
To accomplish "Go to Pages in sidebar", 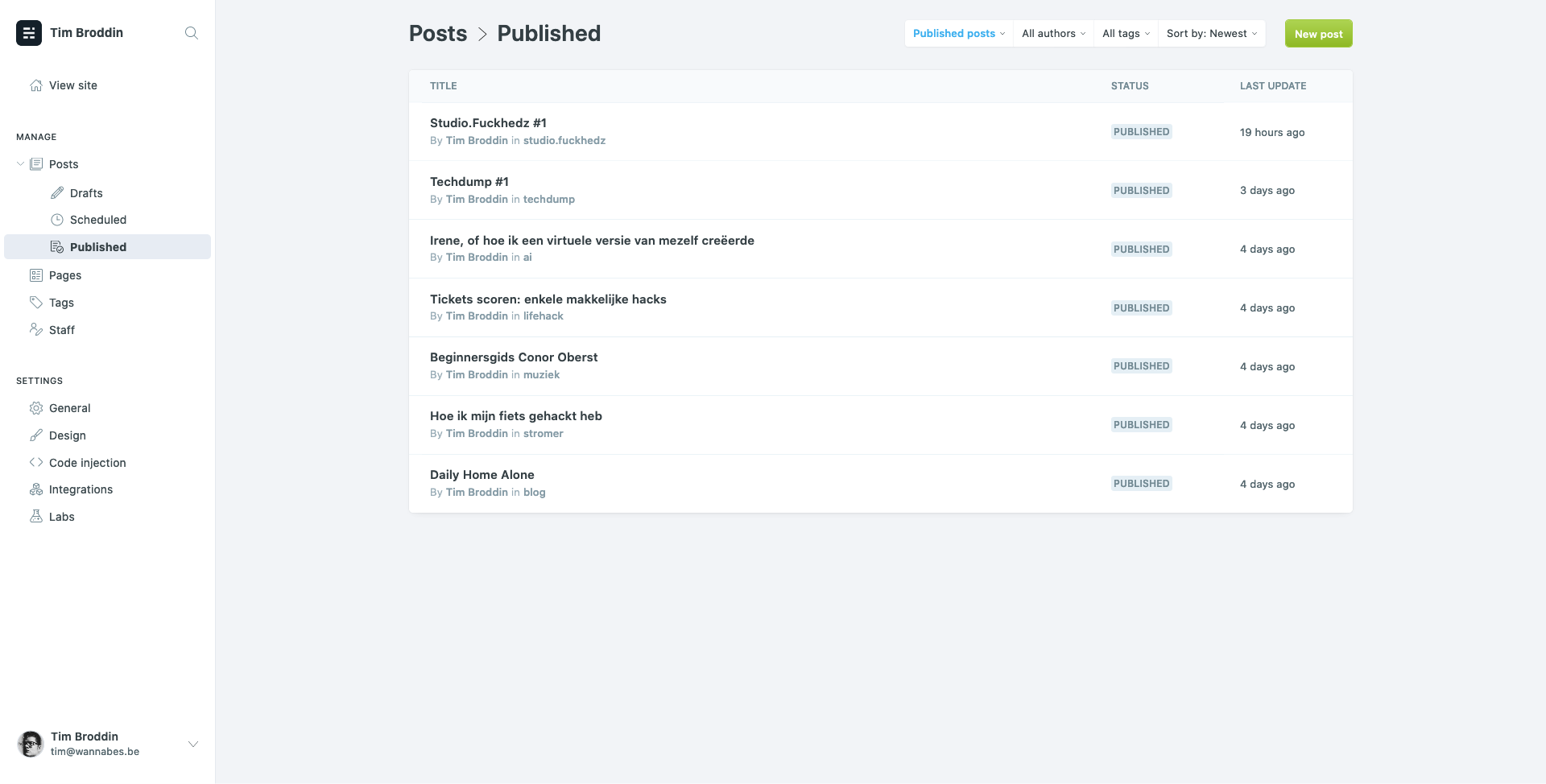I will [65, 275].
